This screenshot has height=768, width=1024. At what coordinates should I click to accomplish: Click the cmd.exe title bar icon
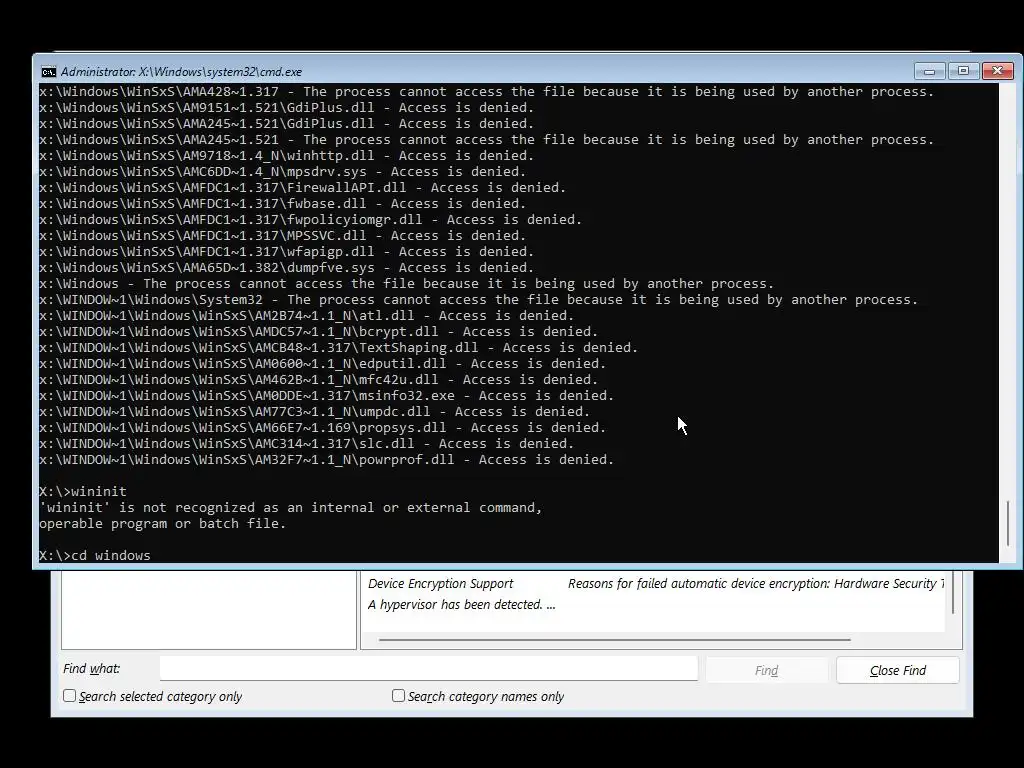click(48, 72)
